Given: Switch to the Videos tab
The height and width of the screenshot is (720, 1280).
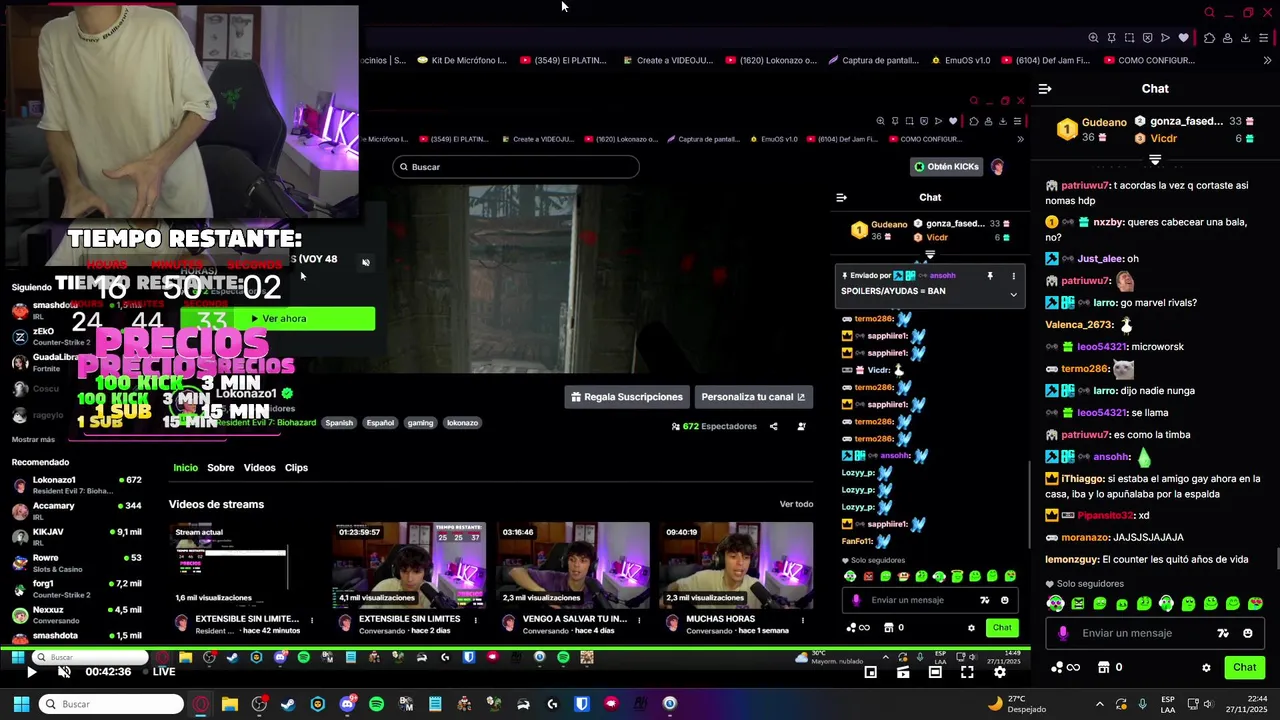Looking at the screenshot, I should point(259,468).
